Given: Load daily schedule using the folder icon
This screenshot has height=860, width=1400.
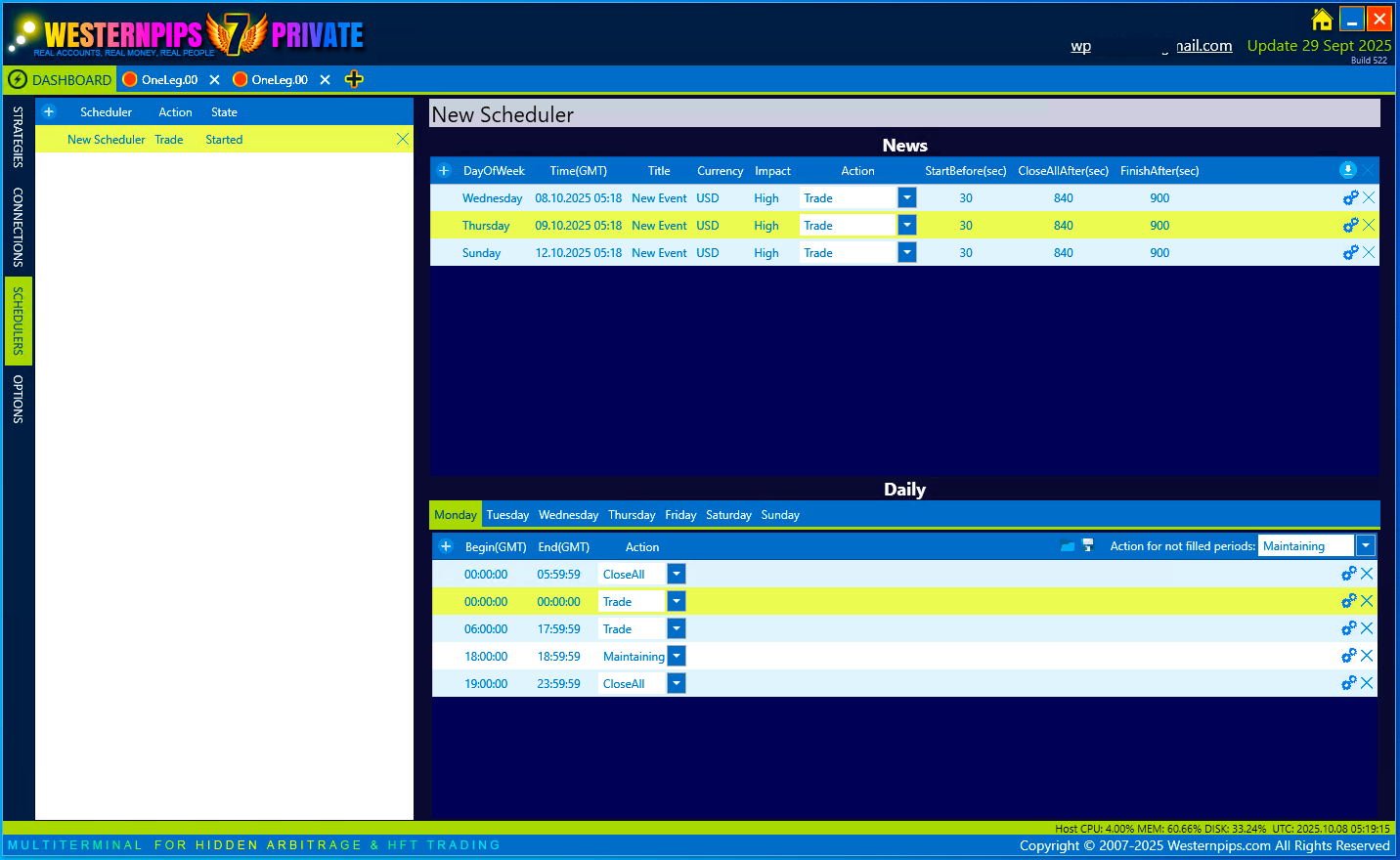Looking at the screenshot, I should 1068,545.
